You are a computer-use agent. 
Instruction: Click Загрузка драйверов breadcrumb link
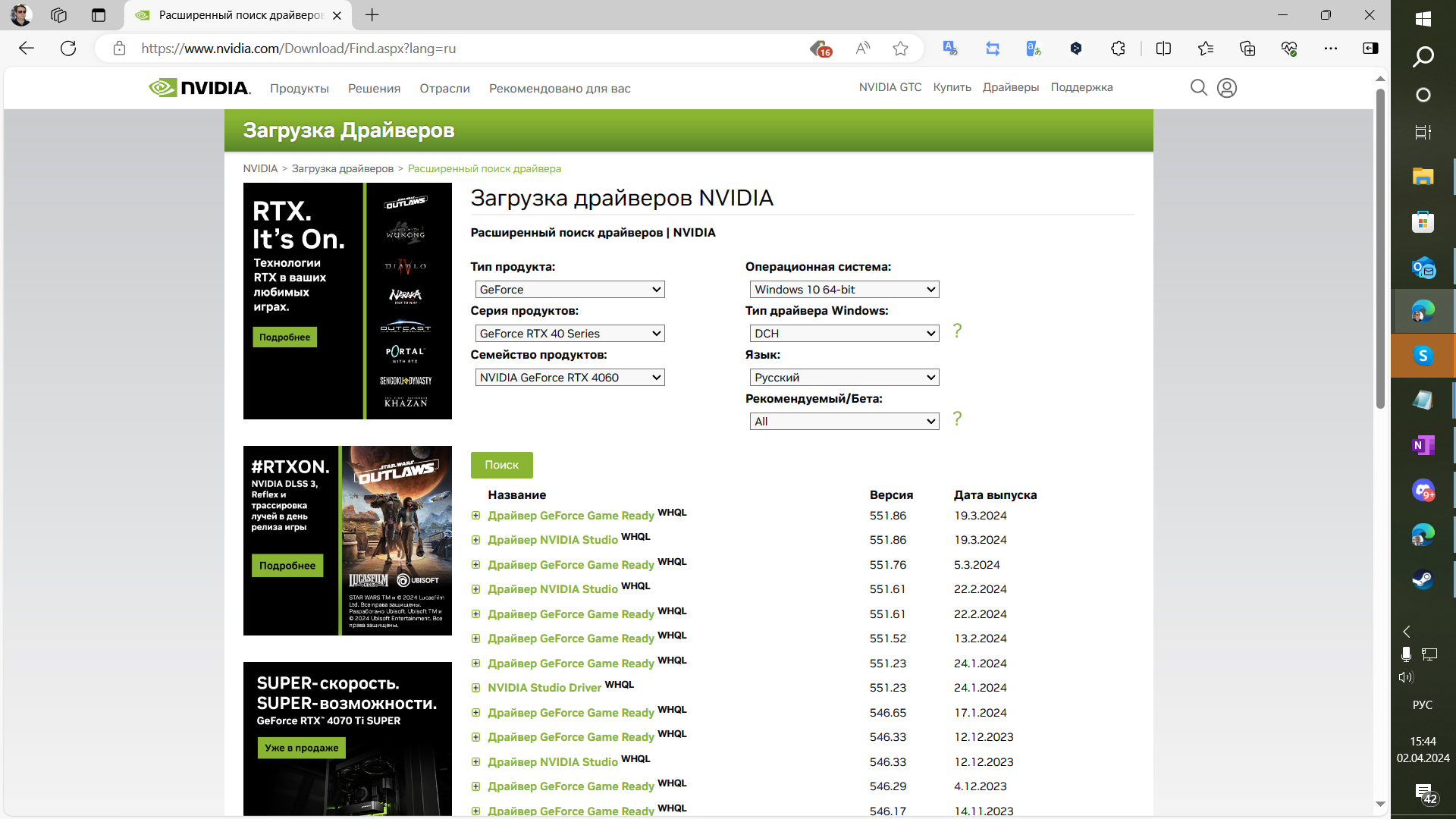[x=343, y=168]
